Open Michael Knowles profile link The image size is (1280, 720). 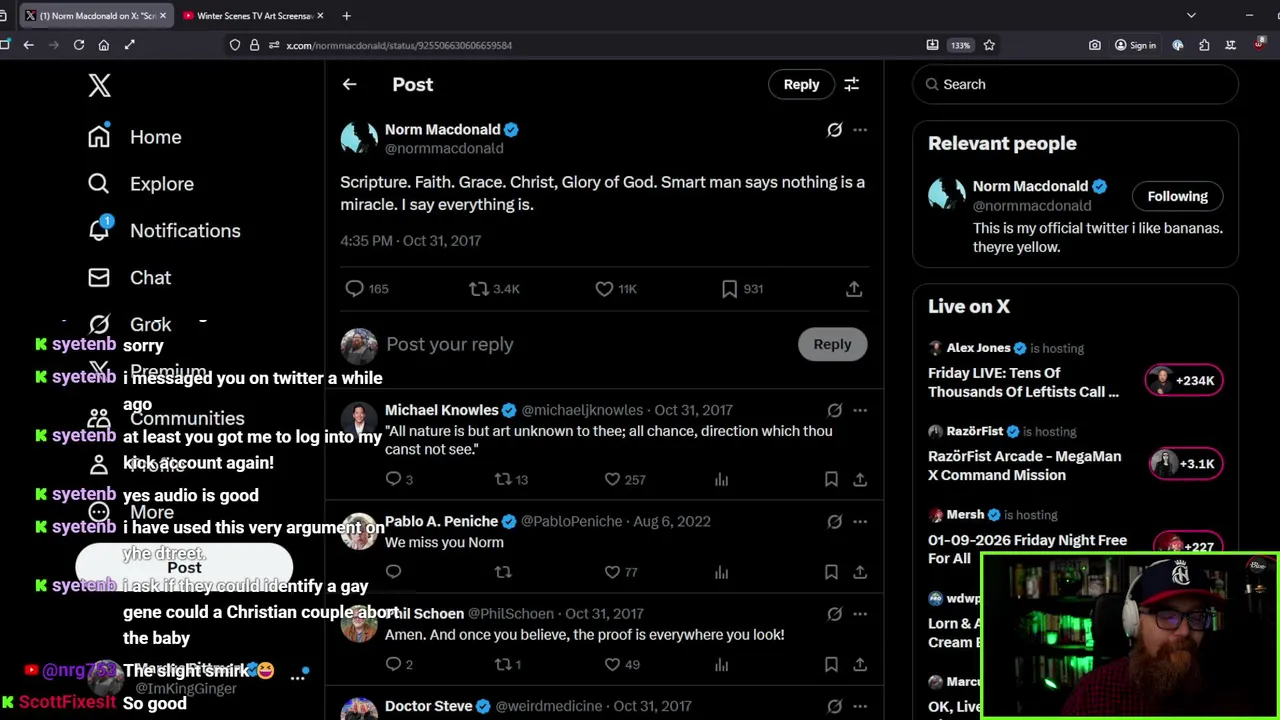click(x=441, y=410)
